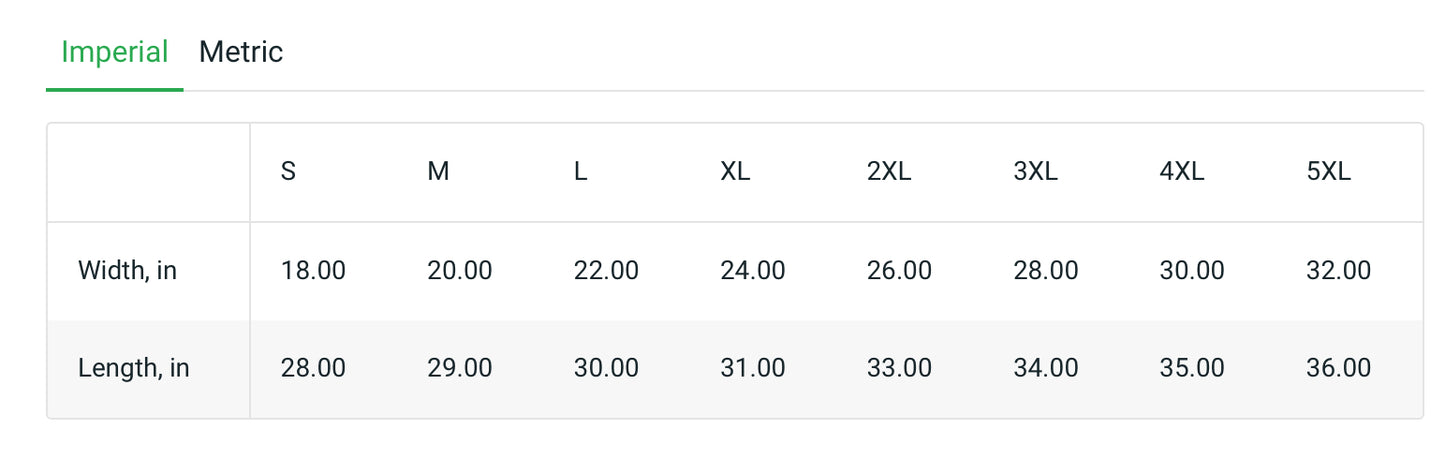This screenshot has width=1445, height=459.
Task: Click the 22.00 width cell for L
Action: point(606,270)
